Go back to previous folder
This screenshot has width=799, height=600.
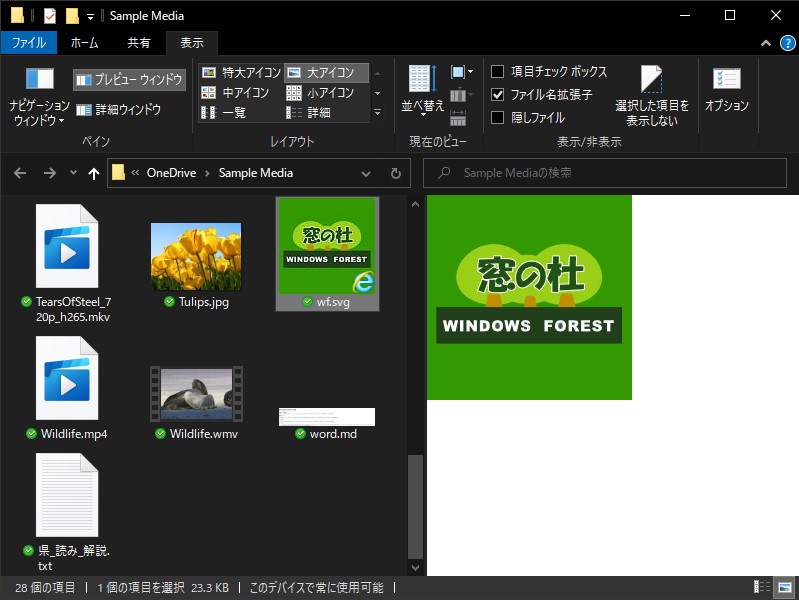[x=20, y=173]
